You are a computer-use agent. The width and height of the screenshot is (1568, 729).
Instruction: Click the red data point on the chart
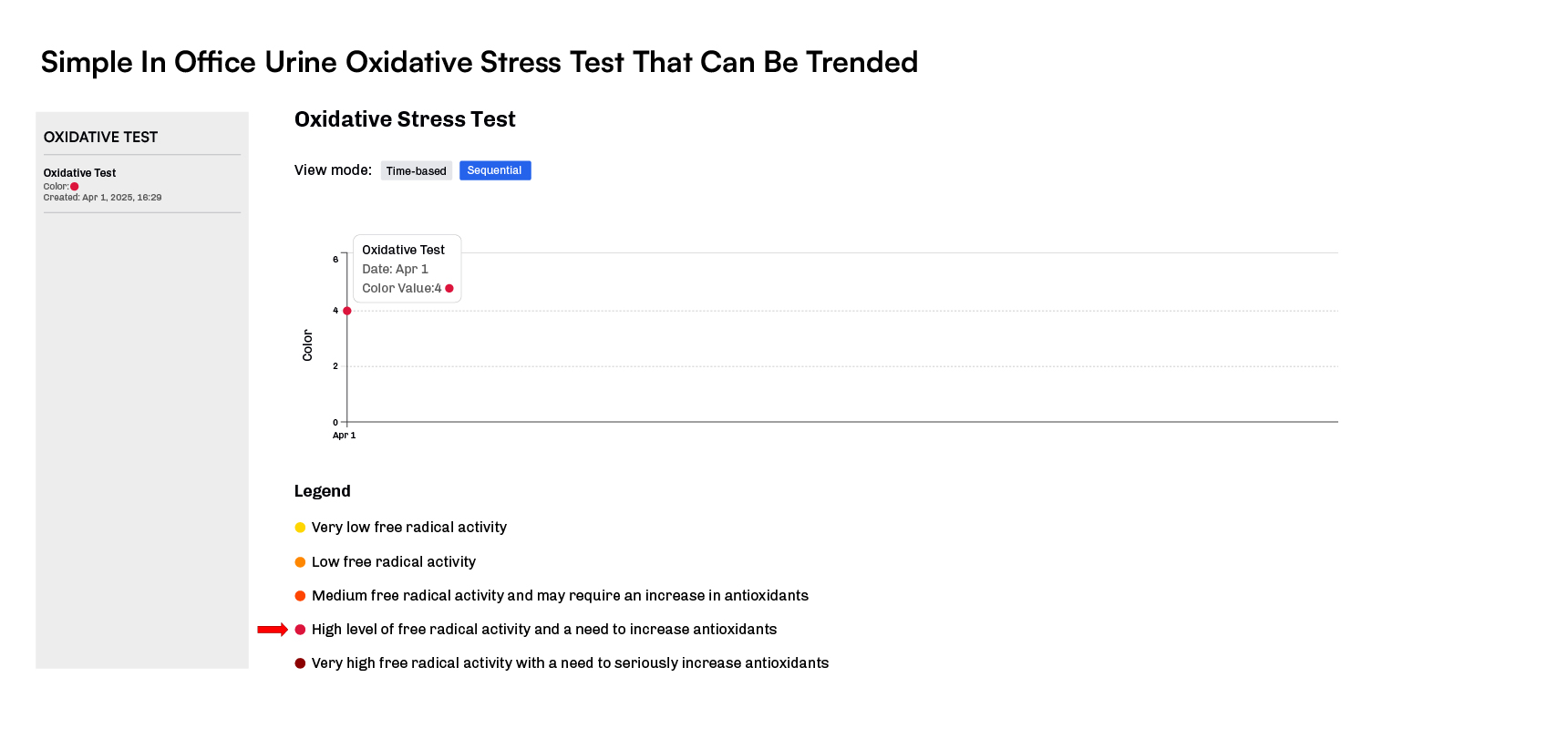pyautogui.click(x=347, y=311)
